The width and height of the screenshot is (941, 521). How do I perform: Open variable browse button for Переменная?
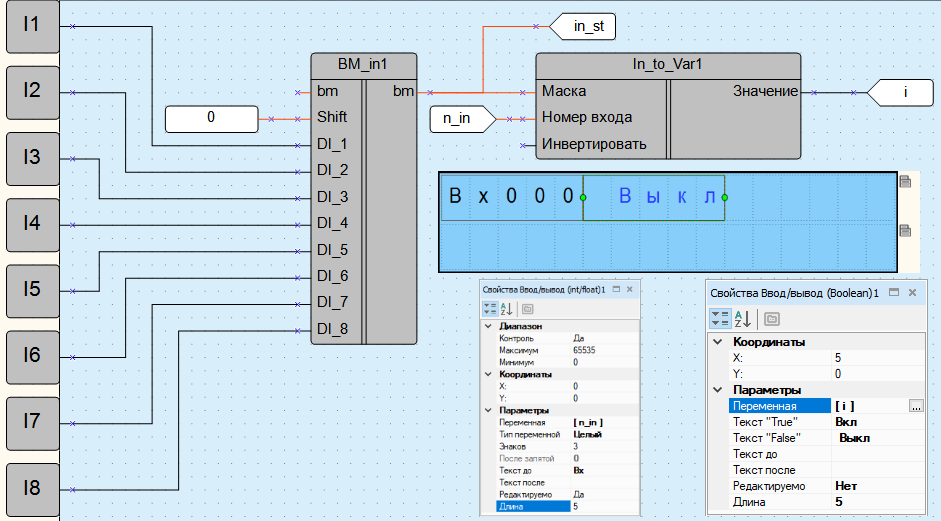pos(915,406)
